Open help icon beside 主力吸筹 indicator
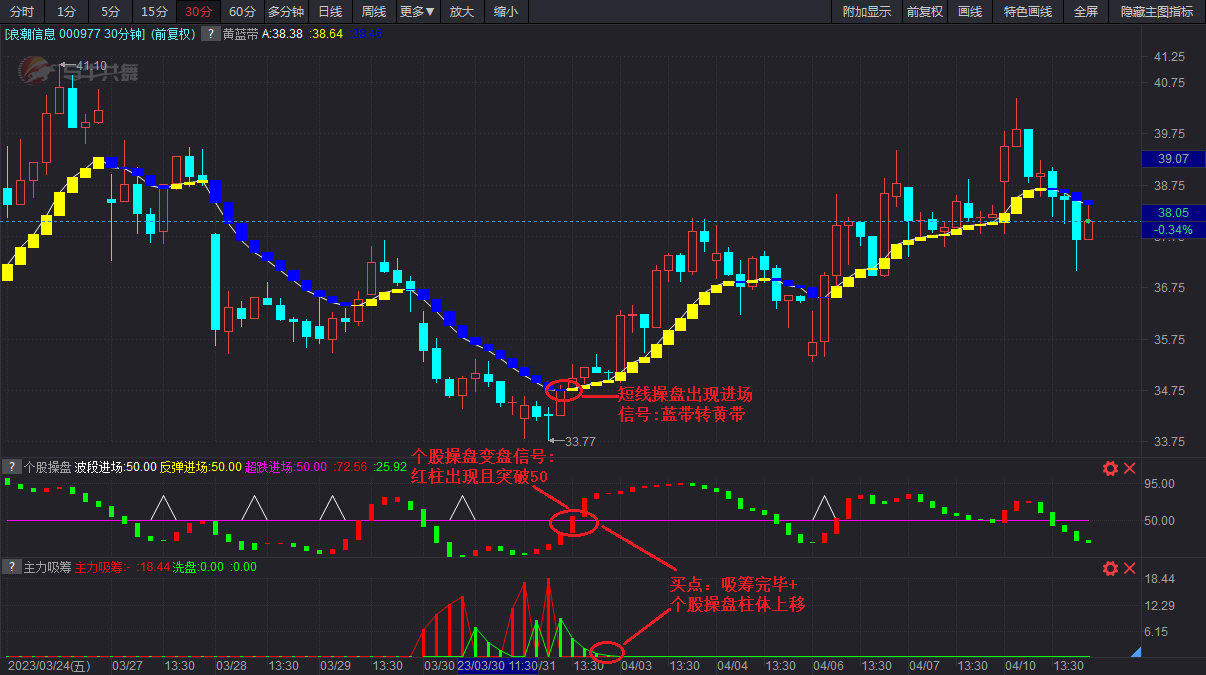1206x675 pixels. (11, 567)
